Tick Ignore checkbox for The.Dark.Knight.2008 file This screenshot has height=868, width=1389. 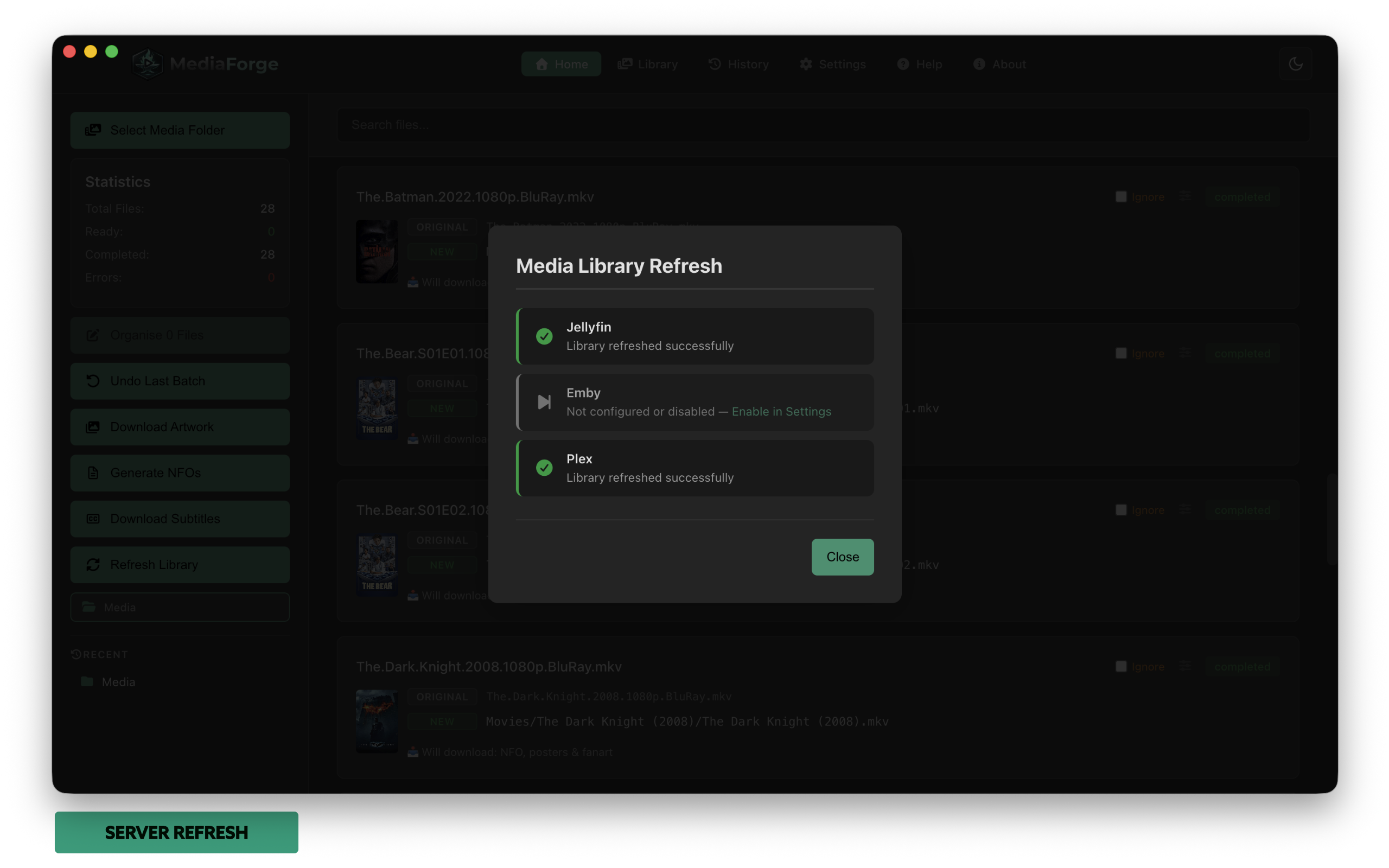point(1120,667)
